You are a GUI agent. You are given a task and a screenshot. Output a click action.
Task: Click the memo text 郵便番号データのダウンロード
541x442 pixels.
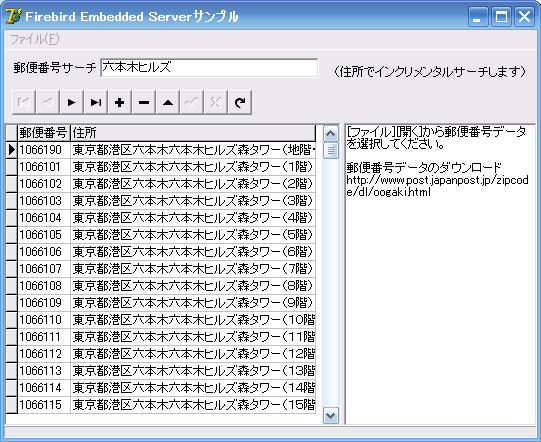pyautogui.click(x=424, y=168)
